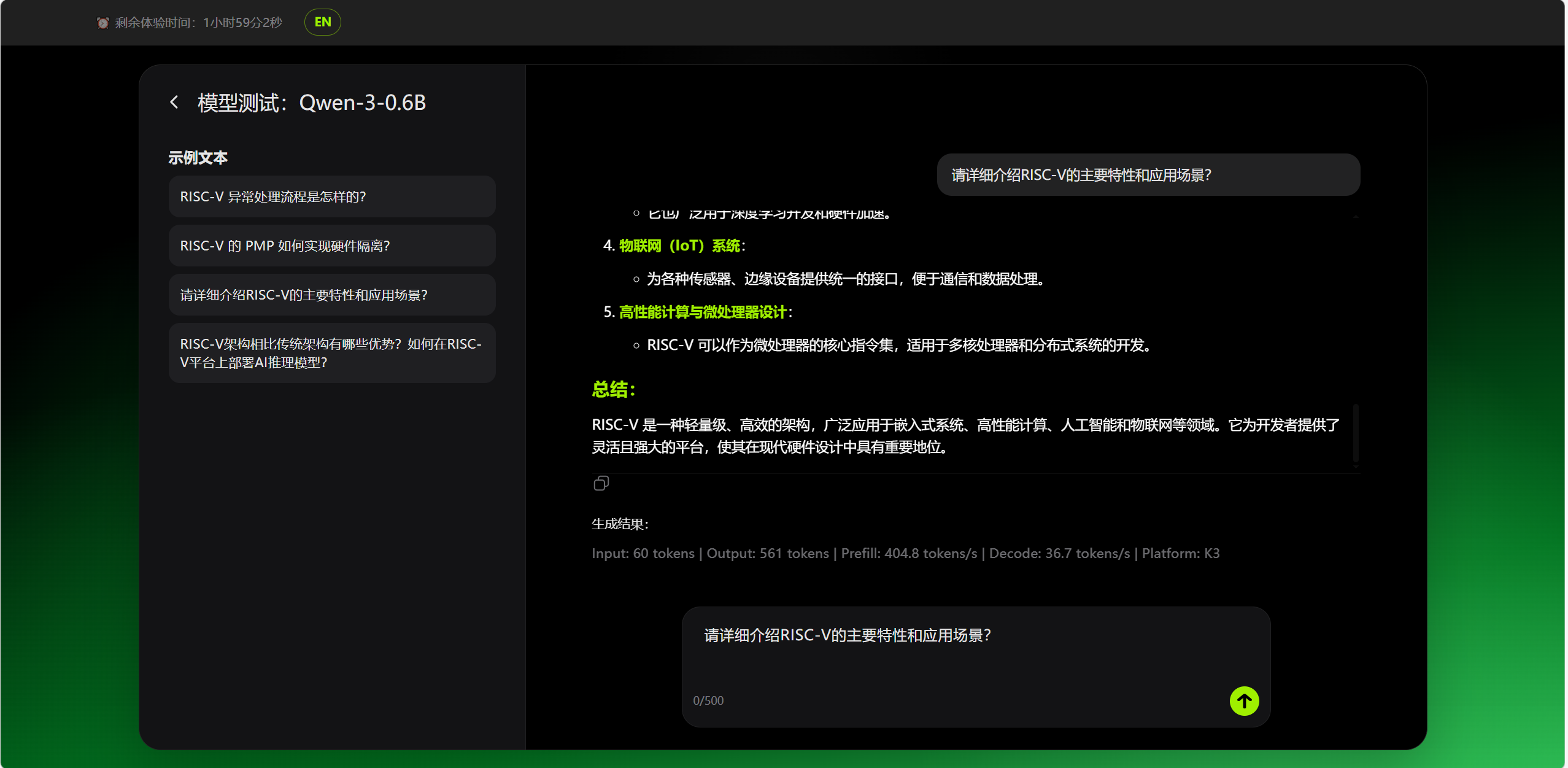Image resolution: width=1568 pixels, height=768 pixels.
Task: Click the '生成结果:' label
Action: click(x=620, y=524)
